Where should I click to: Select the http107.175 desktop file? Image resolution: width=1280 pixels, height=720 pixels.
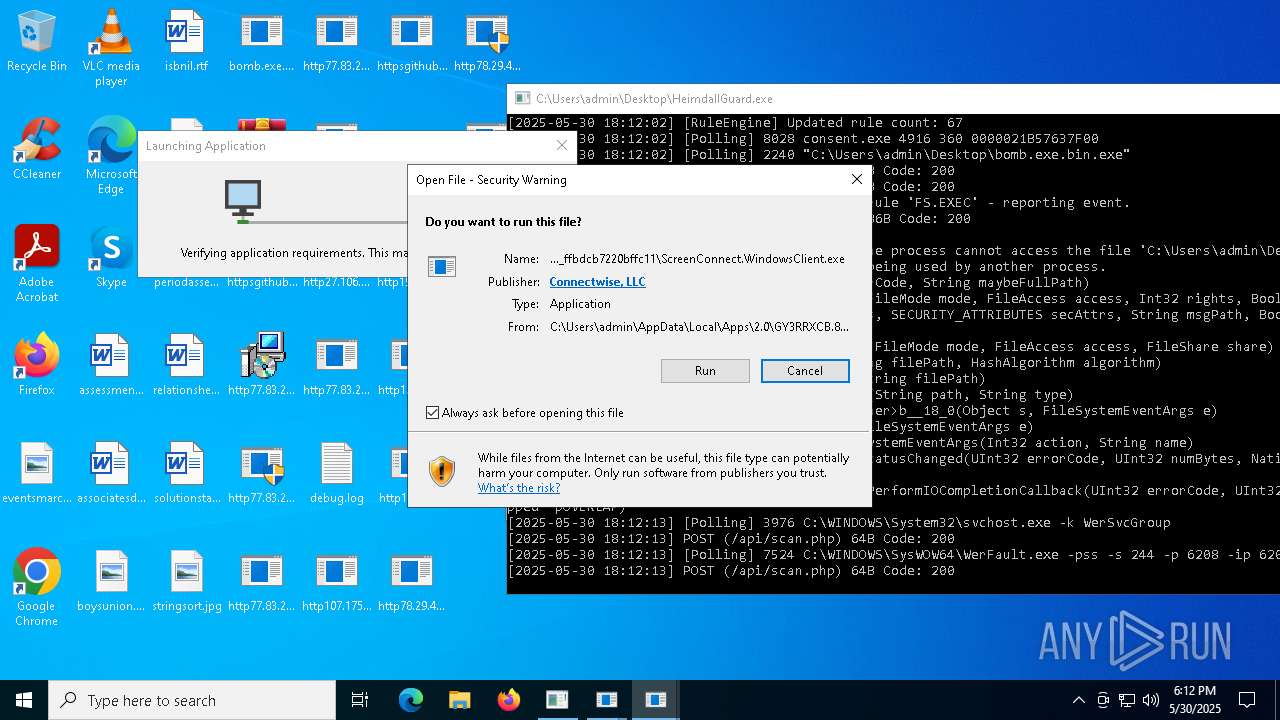click(x=337, y=582)
